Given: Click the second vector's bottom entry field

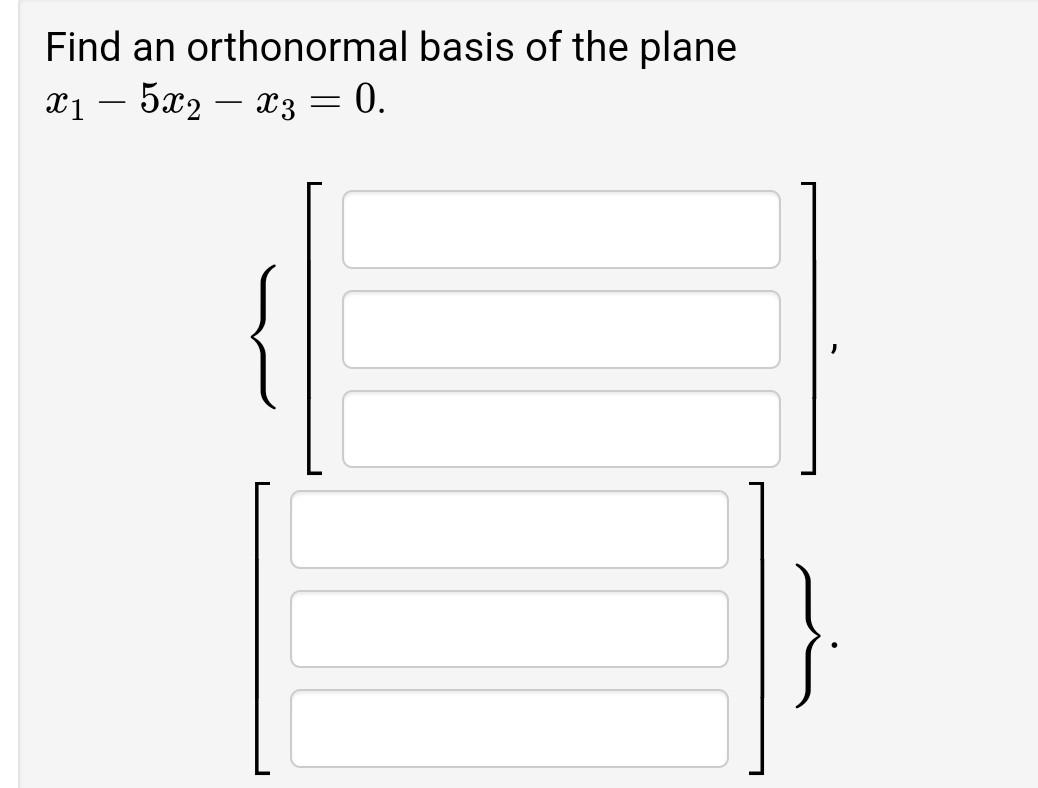Looking at the screenshot, I should [x=509, y=727].
